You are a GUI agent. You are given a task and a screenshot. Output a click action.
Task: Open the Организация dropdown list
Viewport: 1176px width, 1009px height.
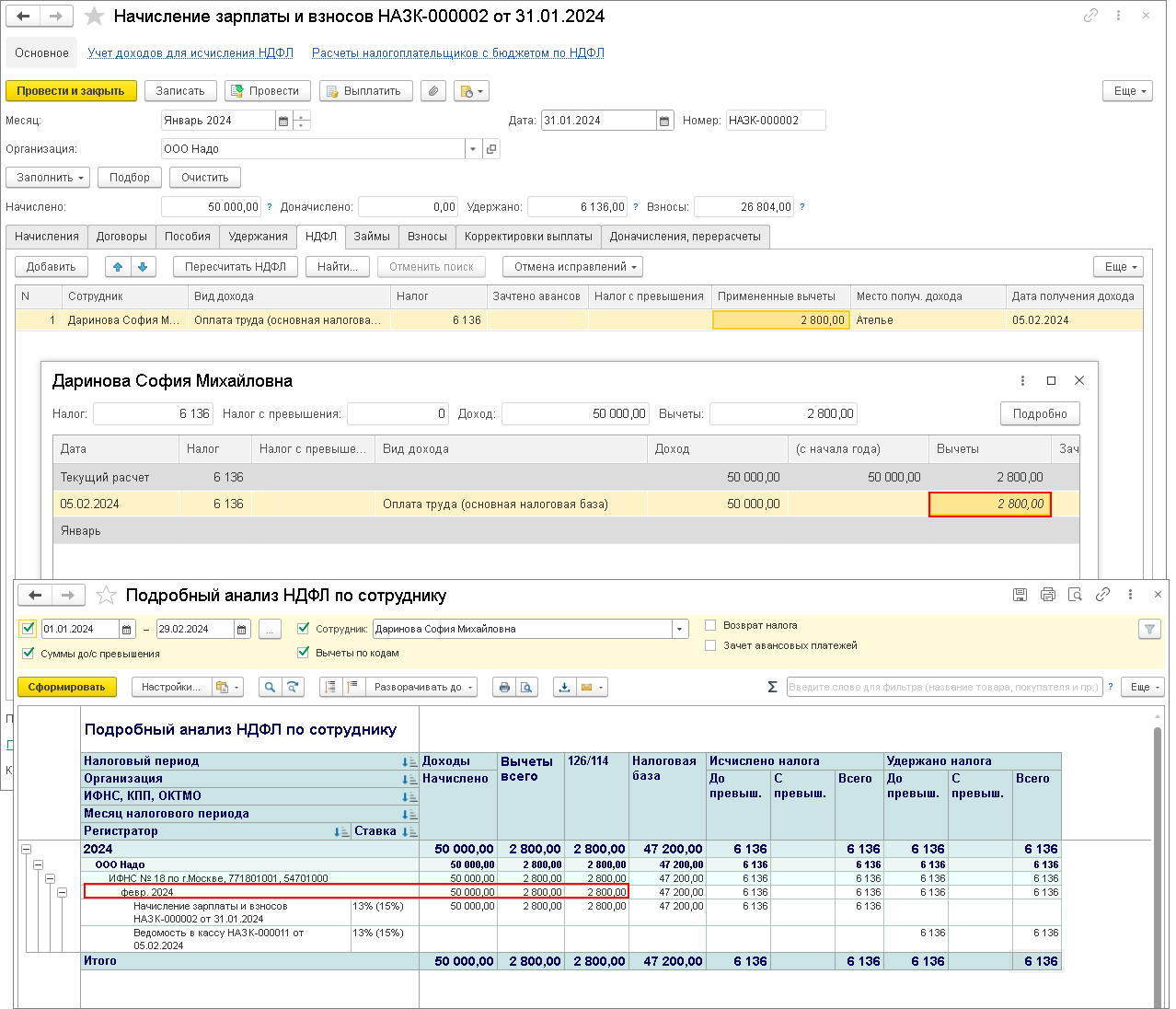point(473,149)
